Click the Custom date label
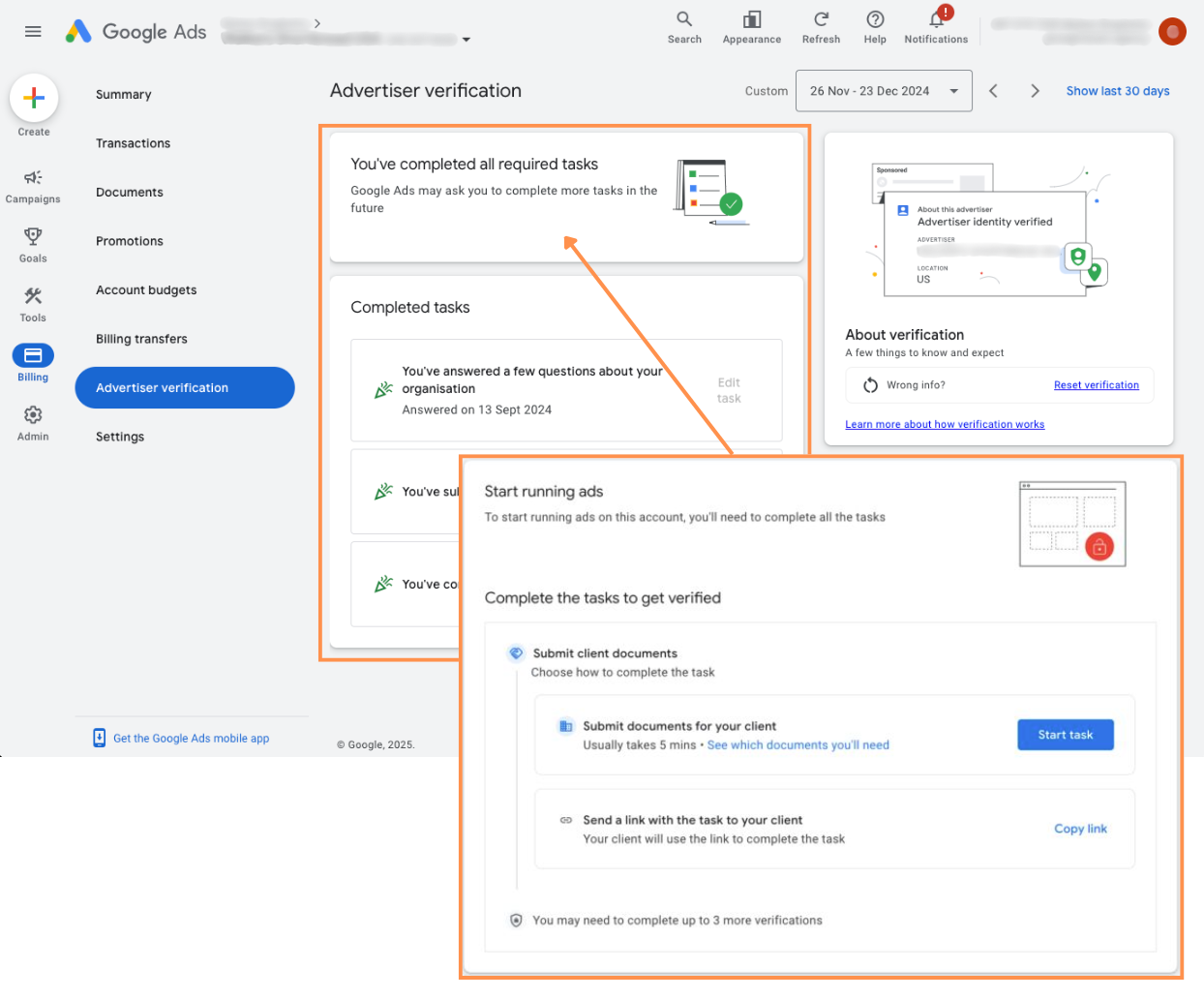Image resolution: width=1204 pixels, height=999 pixels. coord(767,91)
